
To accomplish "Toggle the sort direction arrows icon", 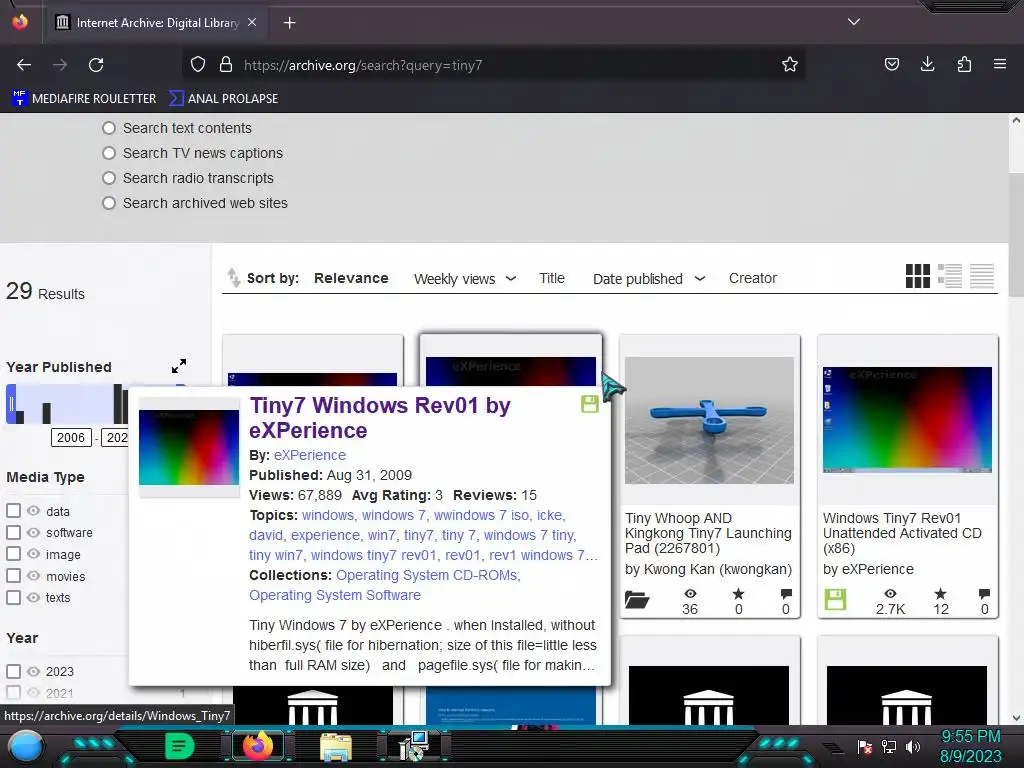I will pyautogui.click(x=233, y=278).
